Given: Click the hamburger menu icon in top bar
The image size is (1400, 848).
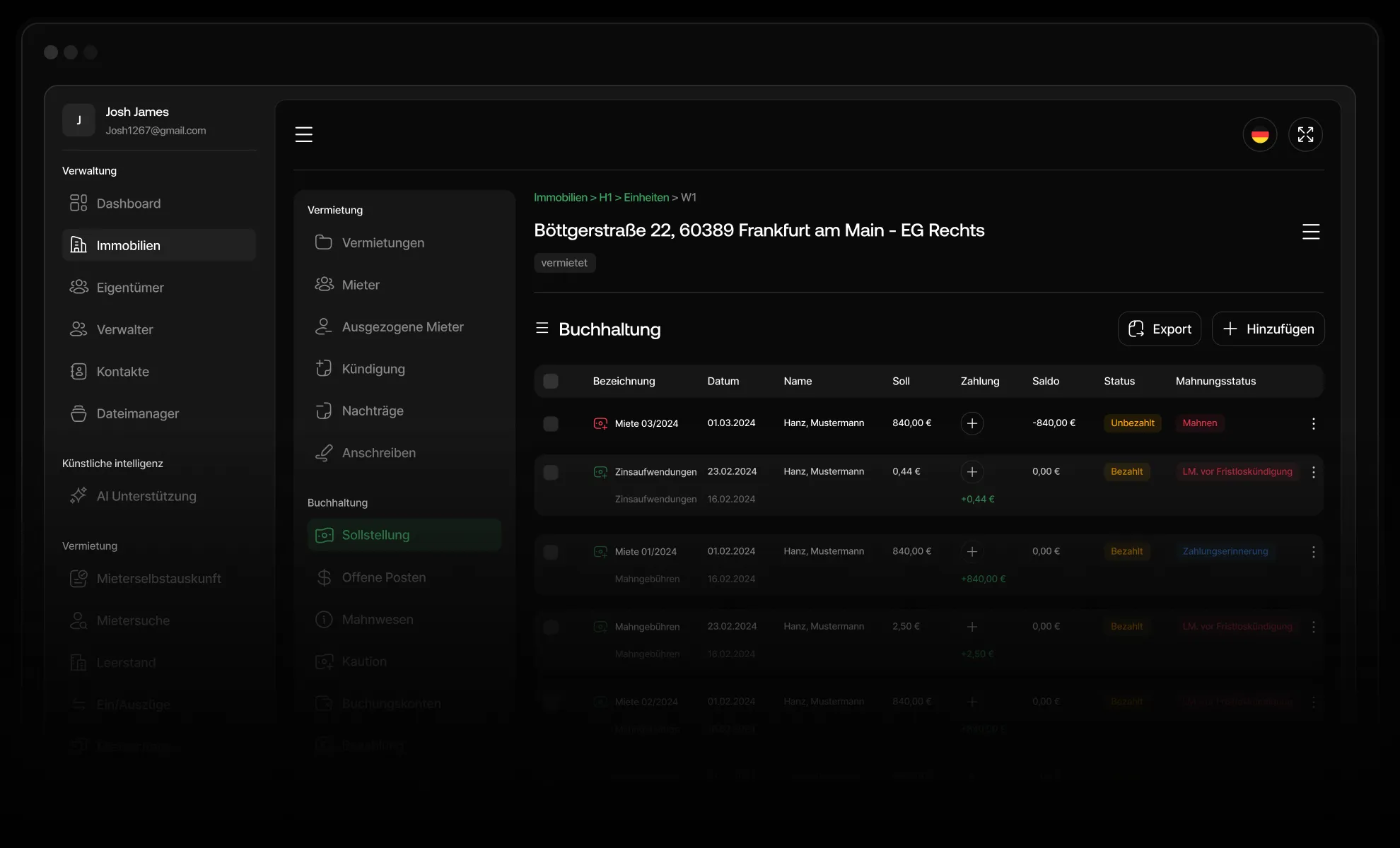Looking at the screenshot, I should pyautogui.click(x=303, y=134).
